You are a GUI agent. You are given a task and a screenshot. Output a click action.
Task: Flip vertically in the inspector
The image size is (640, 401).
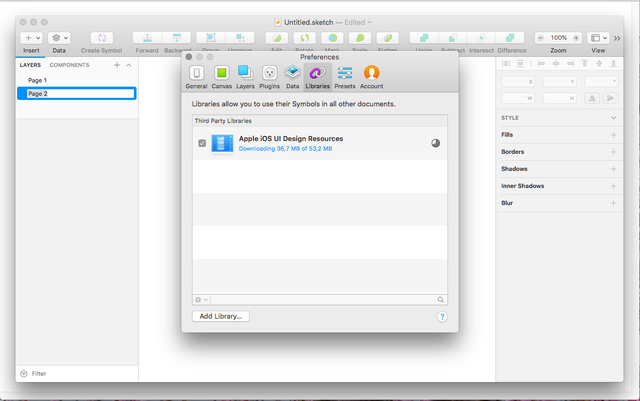pyautogui.click(x=610, y=98)
